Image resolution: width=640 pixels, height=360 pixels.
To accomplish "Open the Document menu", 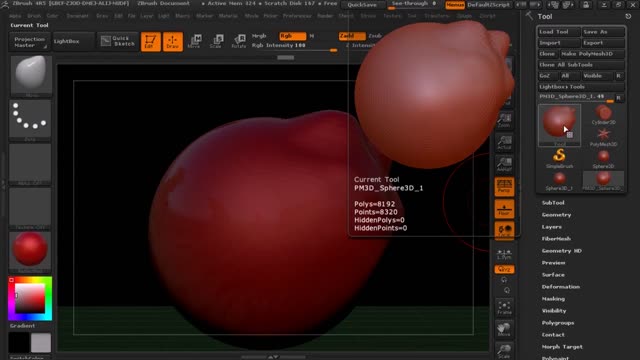I will pos(77,16).
